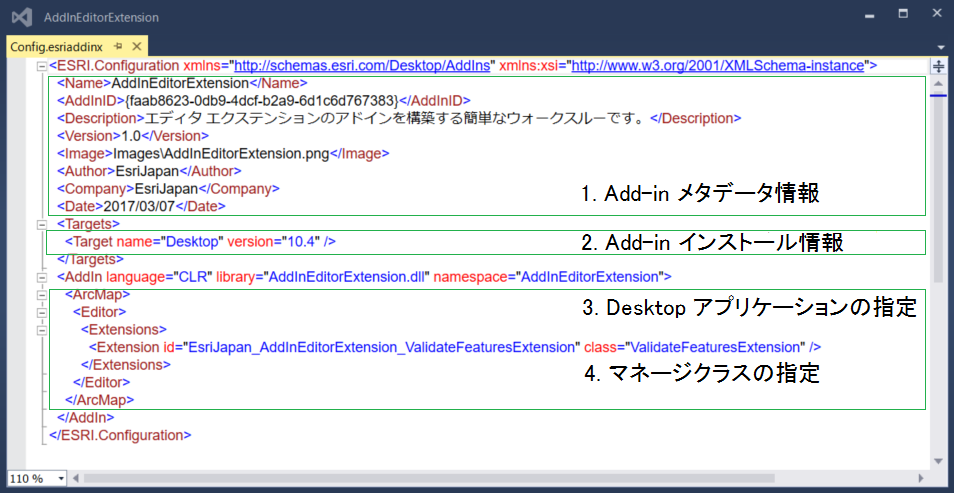Screen dimensions: 954x493
Task: Click the language value "CLR"
Action: (x=193, y=278)
